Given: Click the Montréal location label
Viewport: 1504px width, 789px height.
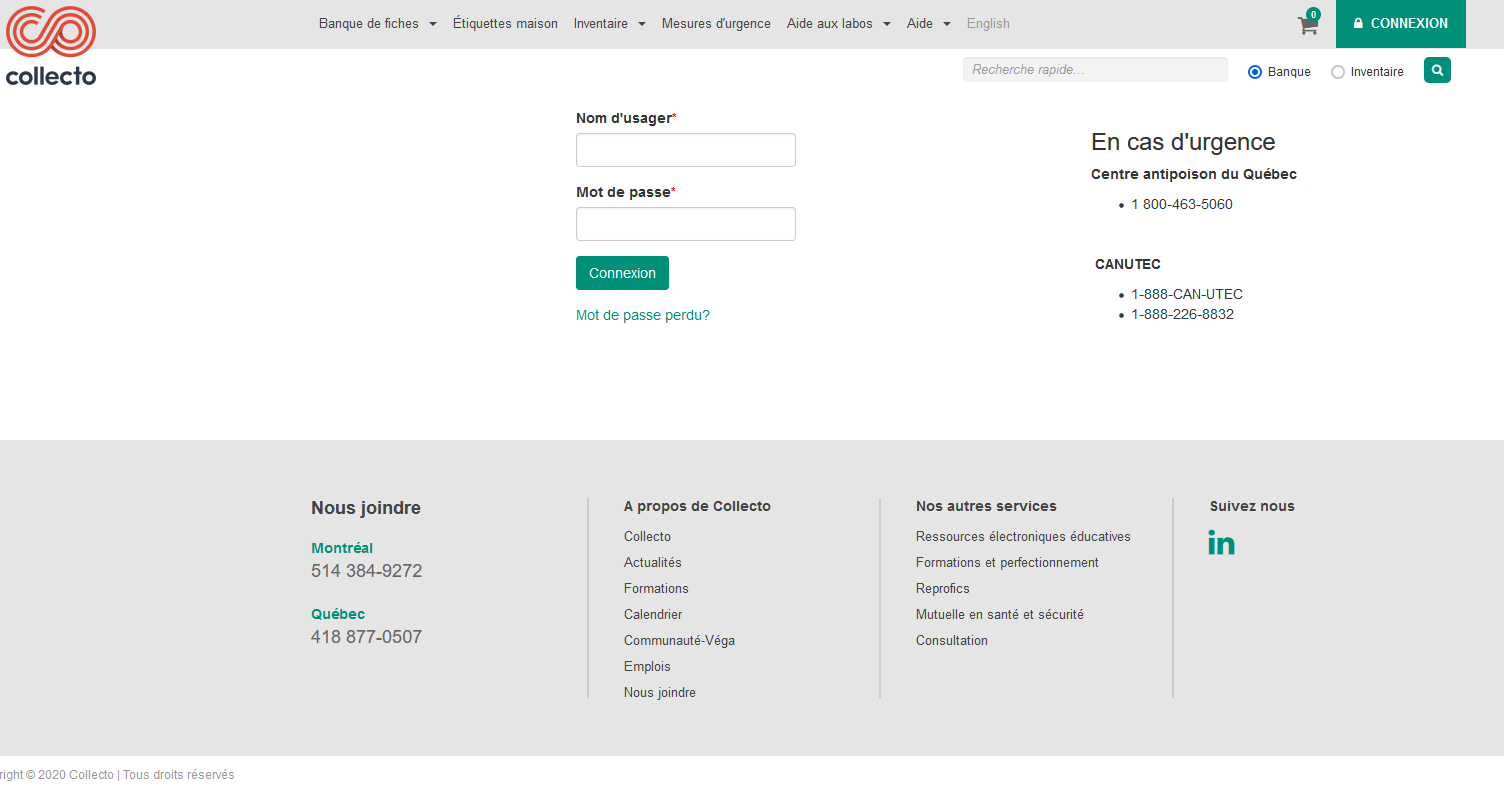Looking at the screenshot, I should [342, 548].
